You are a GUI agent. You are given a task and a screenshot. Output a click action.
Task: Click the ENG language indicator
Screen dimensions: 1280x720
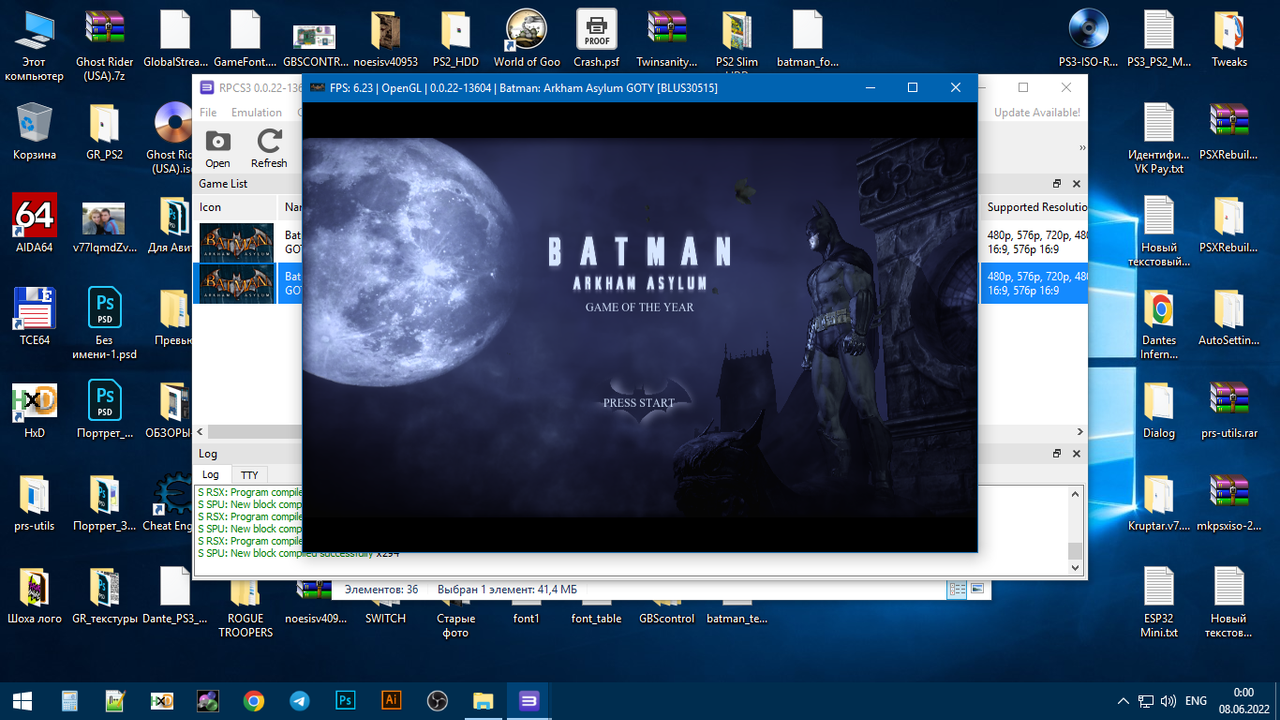coord(1195,701)
